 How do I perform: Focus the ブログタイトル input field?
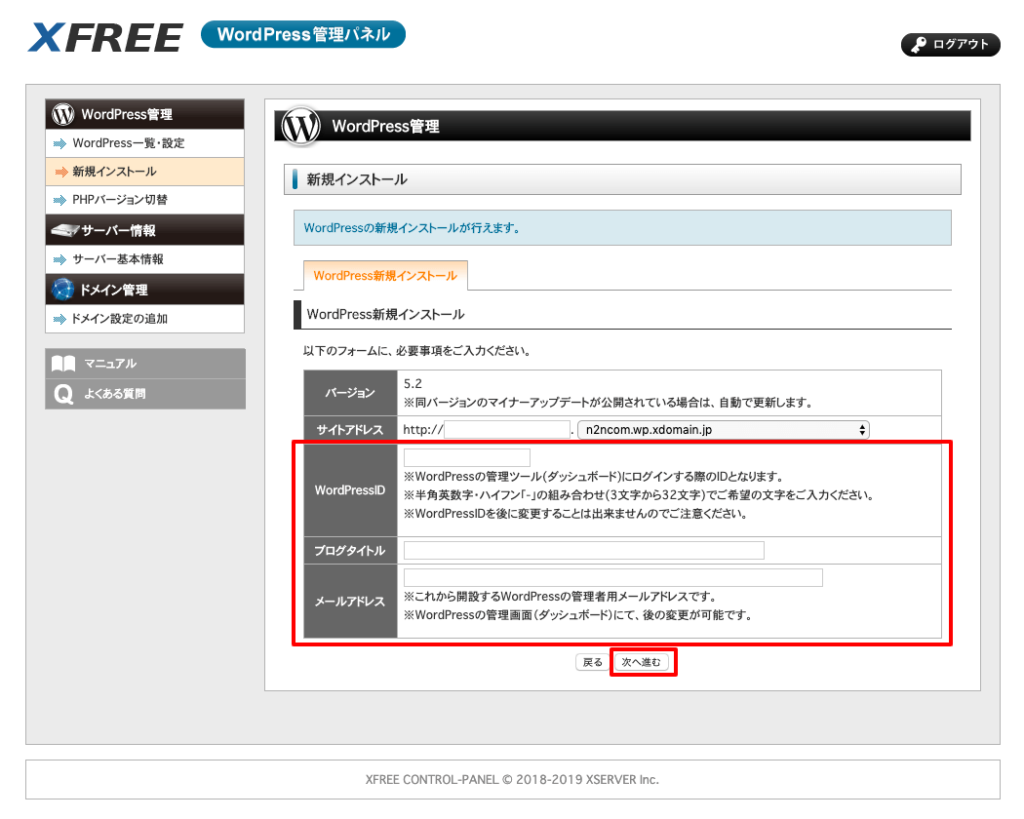[x=584, y=551]
